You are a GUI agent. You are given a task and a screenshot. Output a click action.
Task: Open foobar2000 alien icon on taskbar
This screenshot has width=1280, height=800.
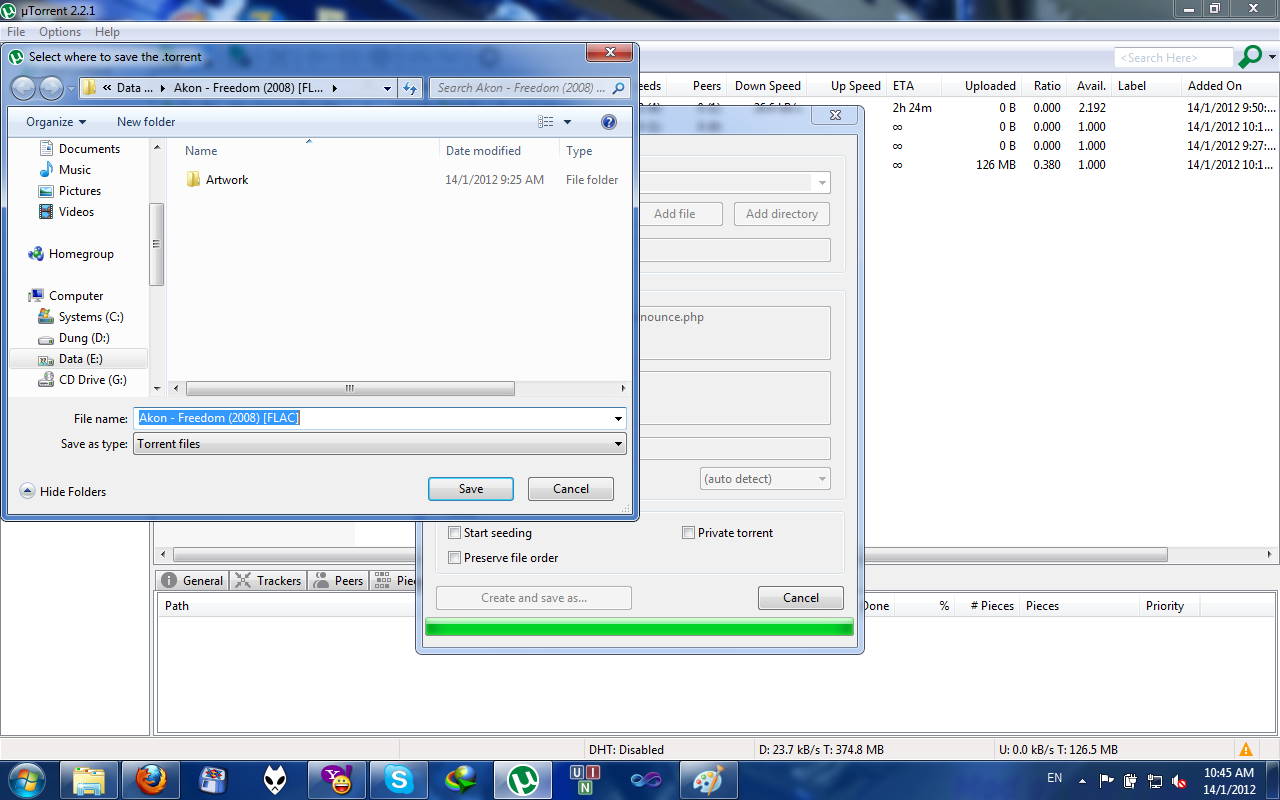[x=275, y=779]
